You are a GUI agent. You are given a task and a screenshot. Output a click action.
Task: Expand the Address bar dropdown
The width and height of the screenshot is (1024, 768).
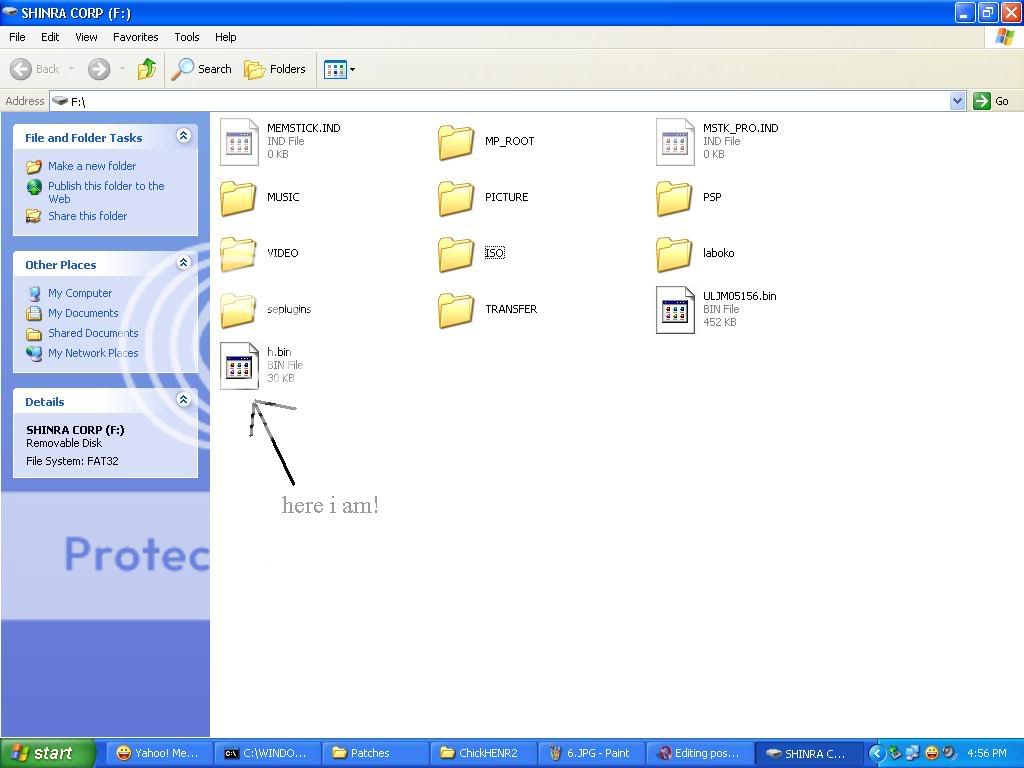point(957,101)
